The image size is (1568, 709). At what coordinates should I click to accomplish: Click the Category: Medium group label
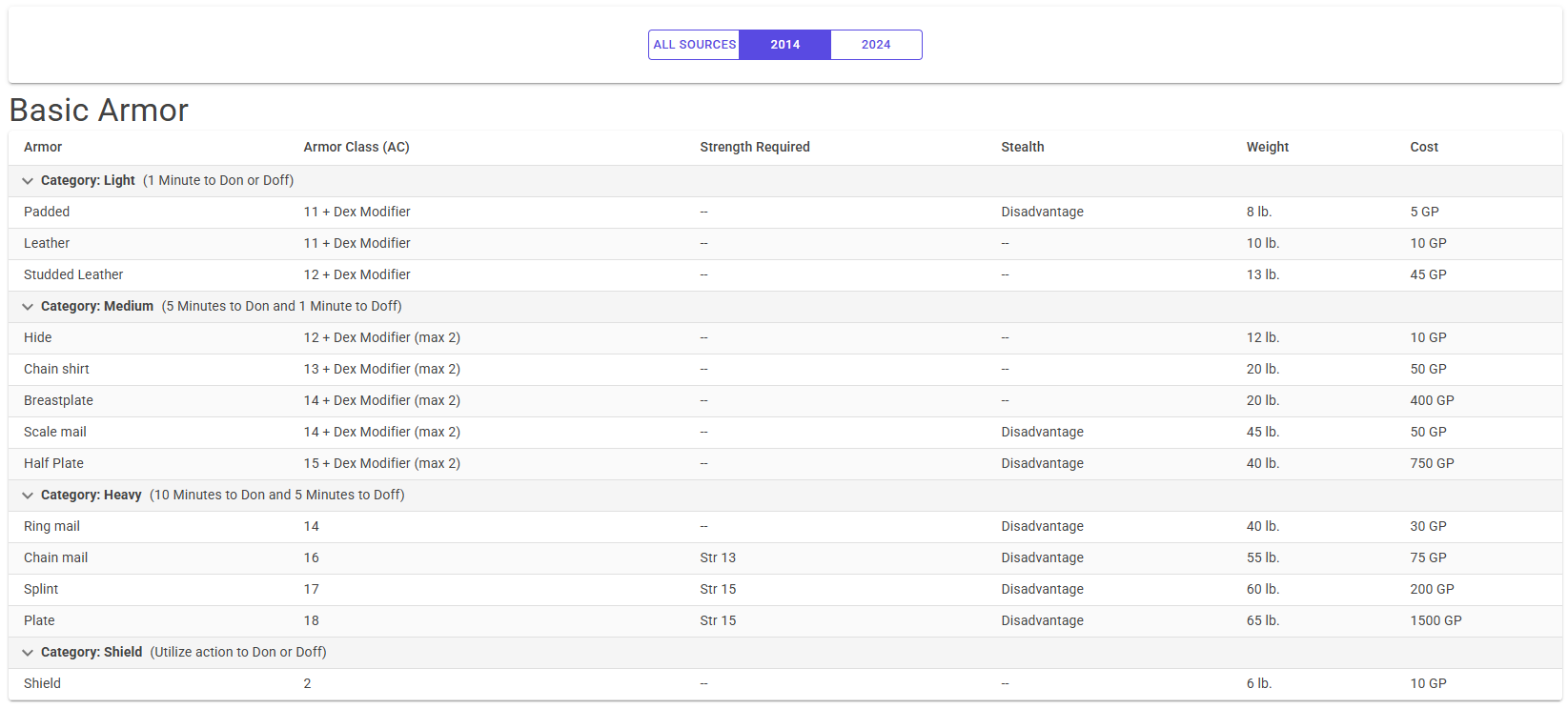(x=97, y=306)
